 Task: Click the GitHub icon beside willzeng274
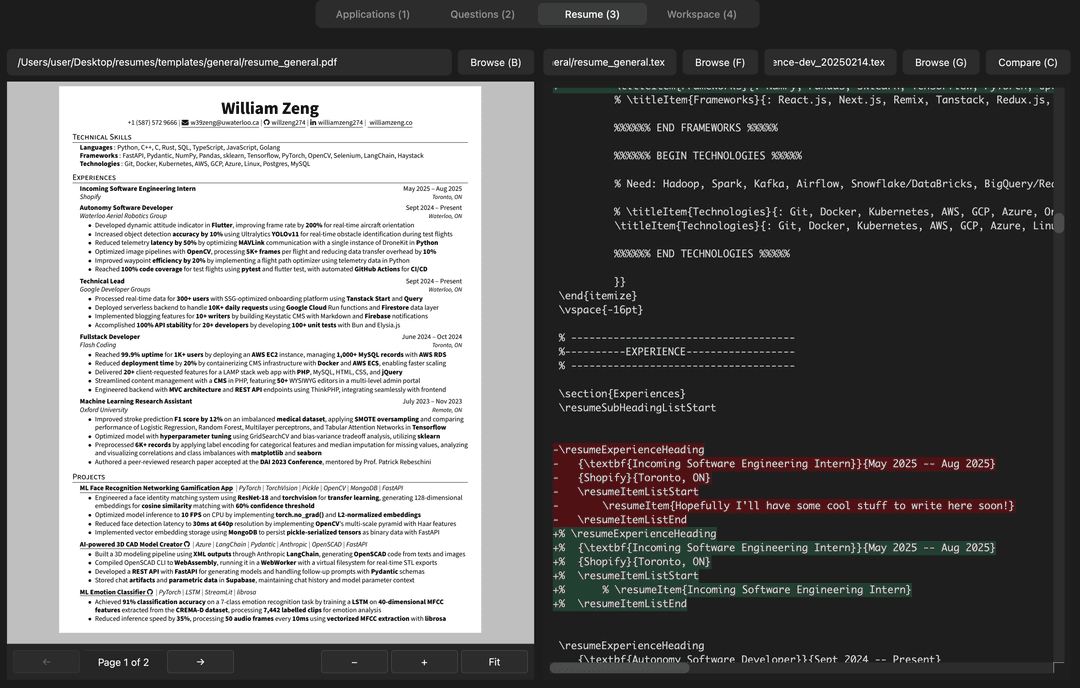pyautogui.click(x=267, y=123)
